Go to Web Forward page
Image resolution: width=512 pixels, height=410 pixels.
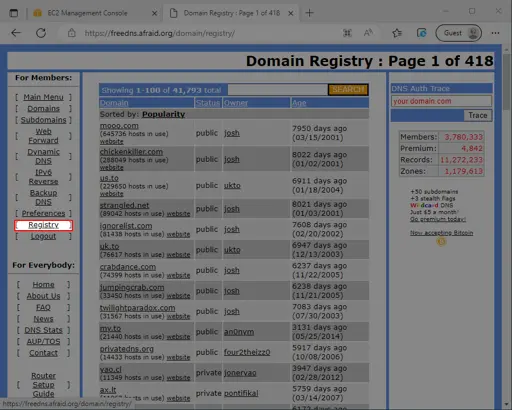[x=43, y=136]
